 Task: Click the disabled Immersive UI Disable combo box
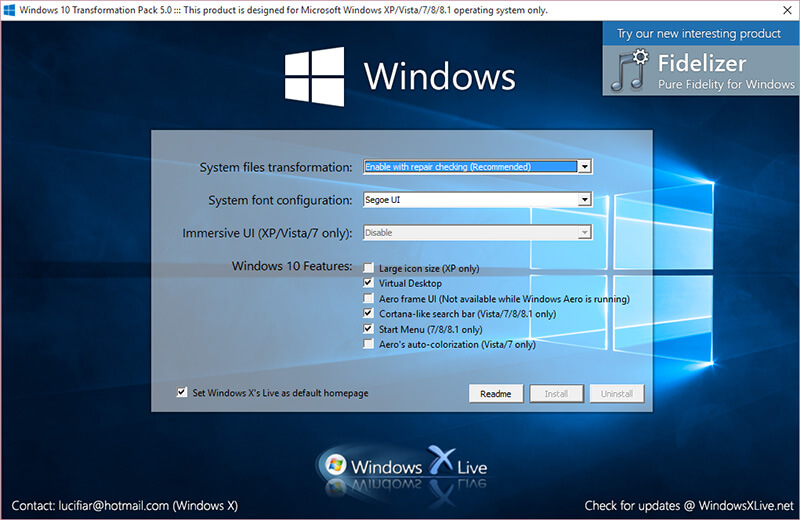pyautogui.click(x=478, y=233)
